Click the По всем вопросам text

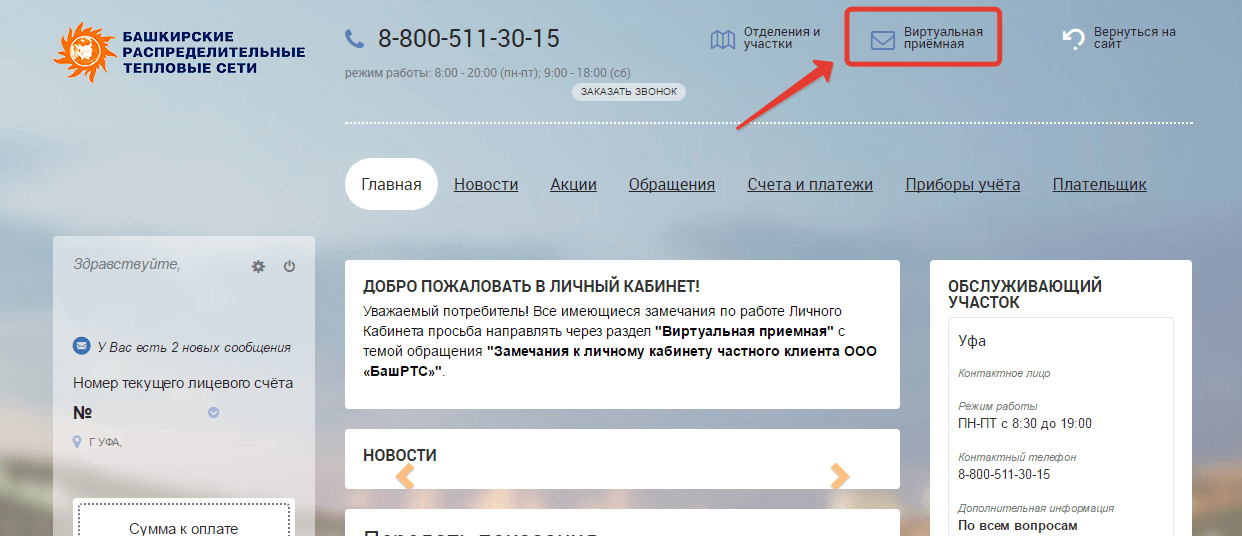[x=1018, y=525]
